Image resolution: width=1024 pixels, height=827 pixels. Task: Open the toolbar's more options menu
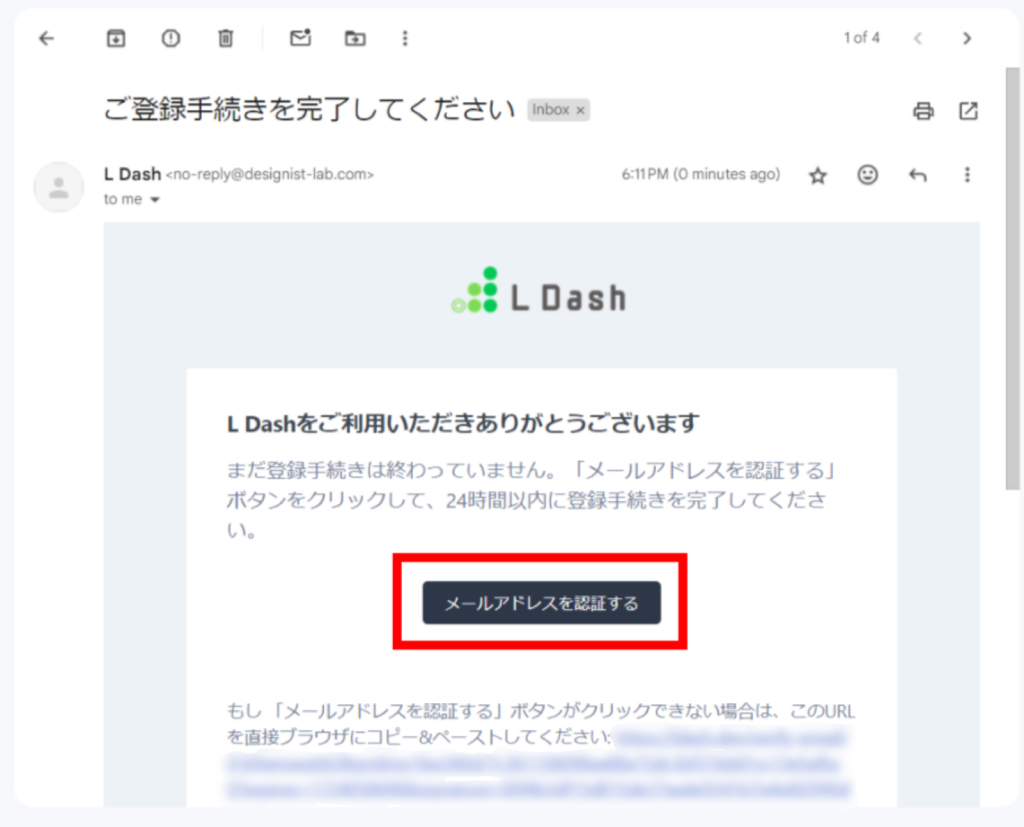406,39
